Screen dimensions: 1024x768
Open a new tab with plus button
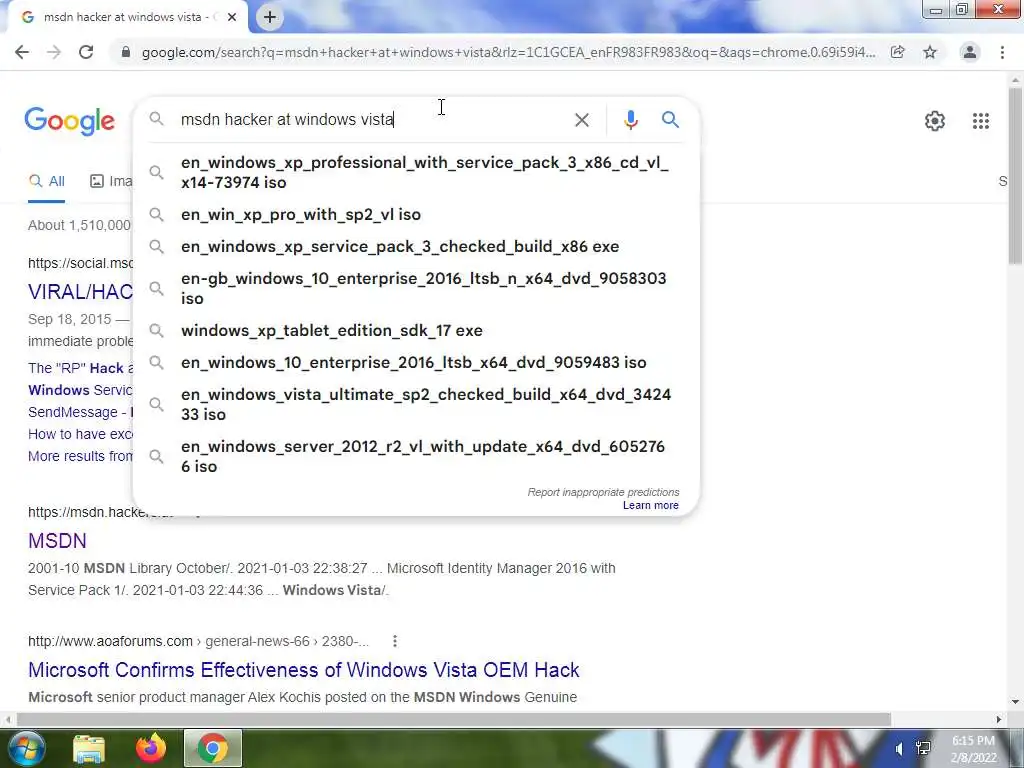click(x=270, y=17)
